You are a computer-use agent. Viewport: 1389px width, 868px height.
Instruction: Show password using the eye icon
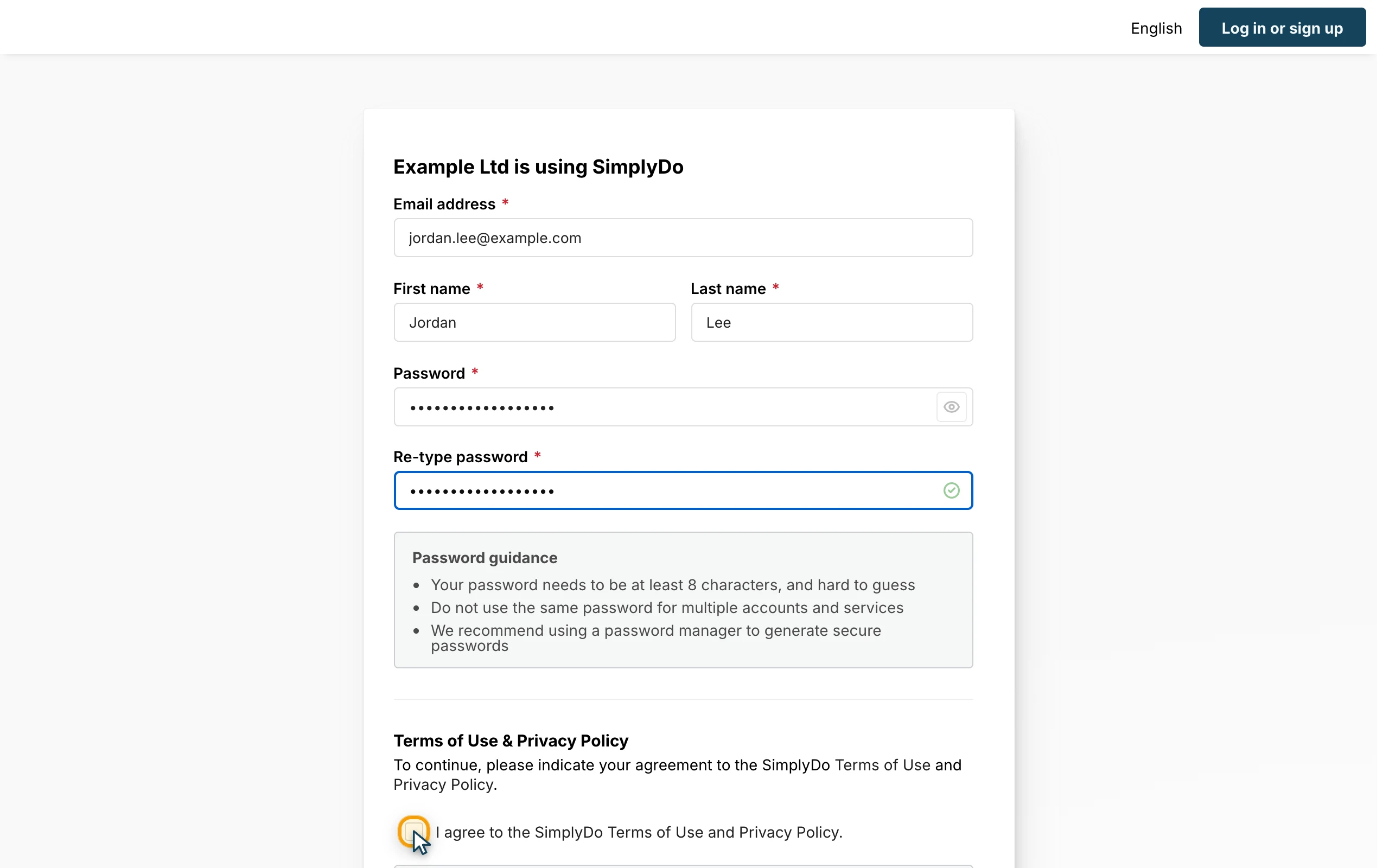tap(951, 407)
